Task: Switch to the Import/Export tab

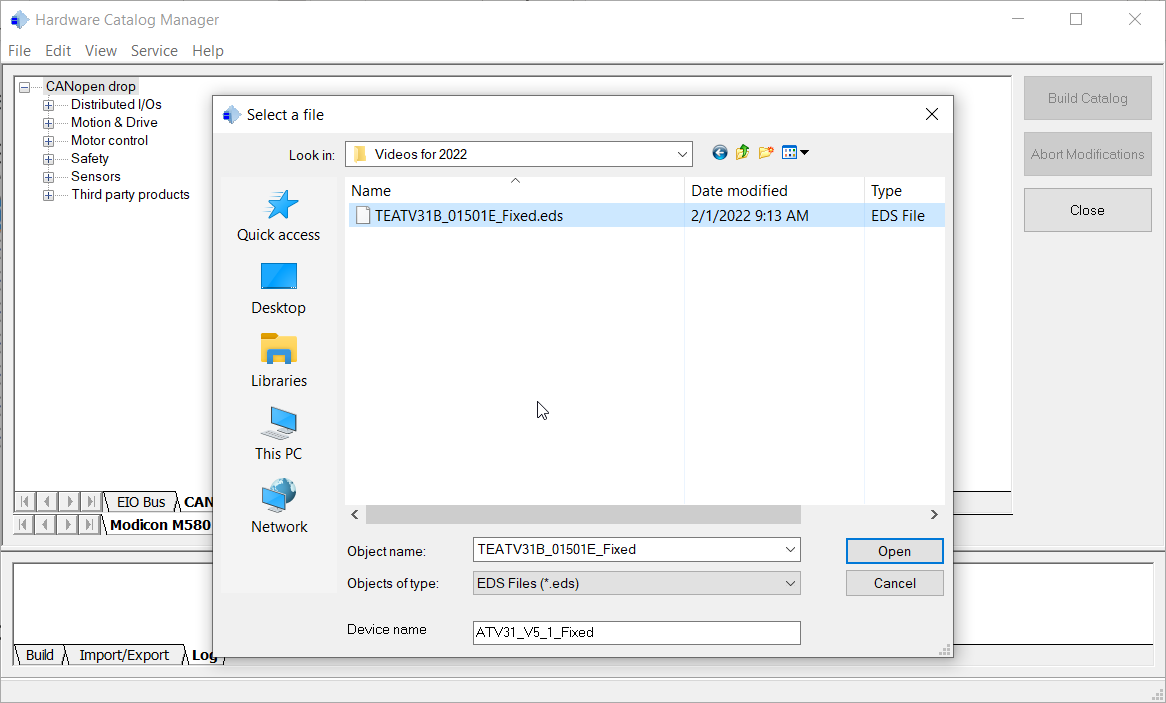Action: point(124,655)
